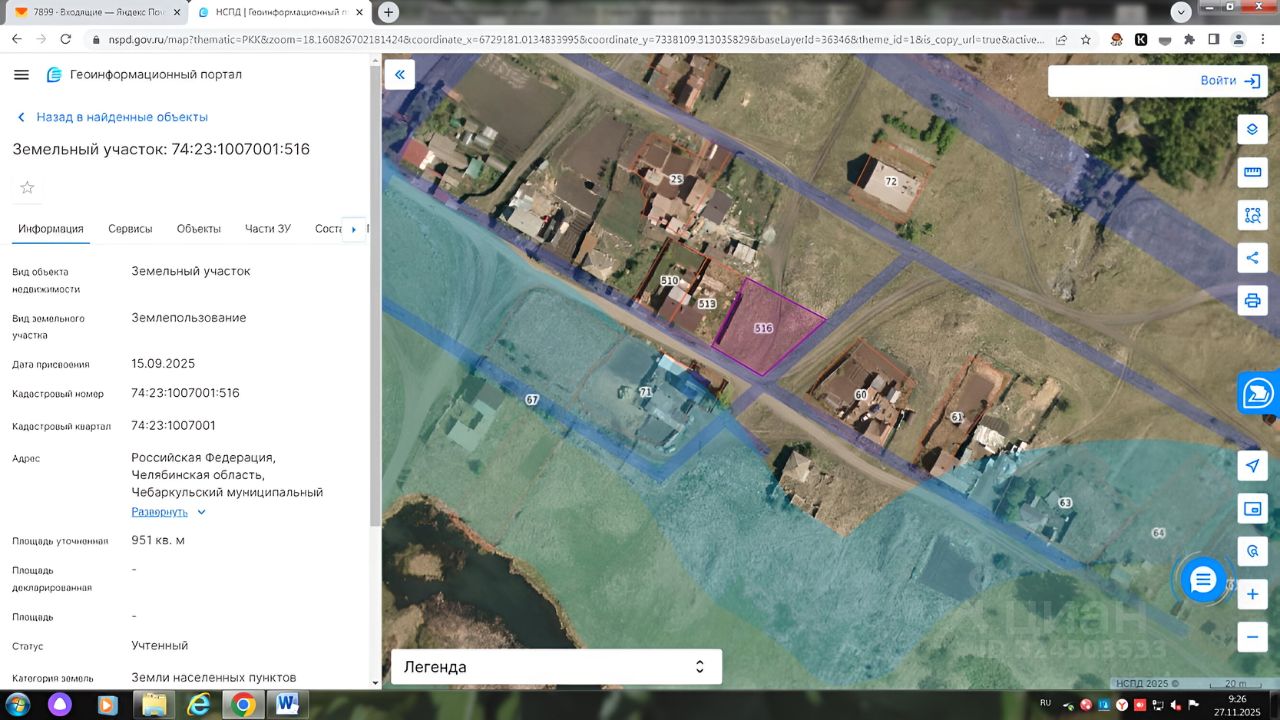Image resolution: width=1280 pixels, height=720 pixels.
Task: Toggle the overview map window
Action: click(1252, 508)
